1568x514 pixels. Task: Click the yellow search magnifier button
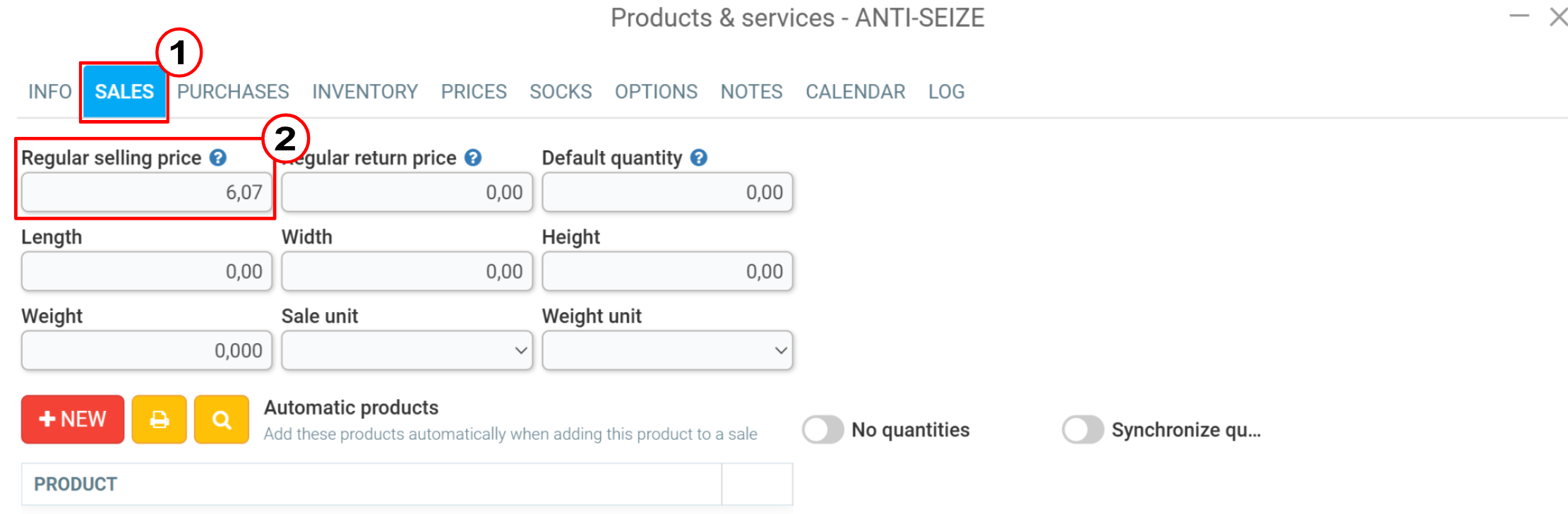click(222, 419)
